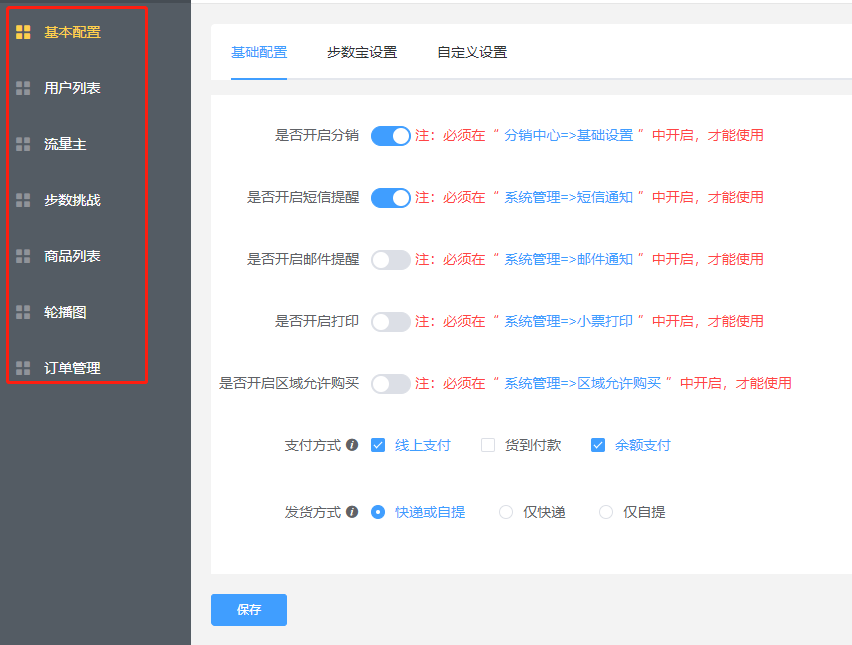Open the 订单管理 sidebar menu item
The width and height of the screenshot is (852, 645).
72,368
